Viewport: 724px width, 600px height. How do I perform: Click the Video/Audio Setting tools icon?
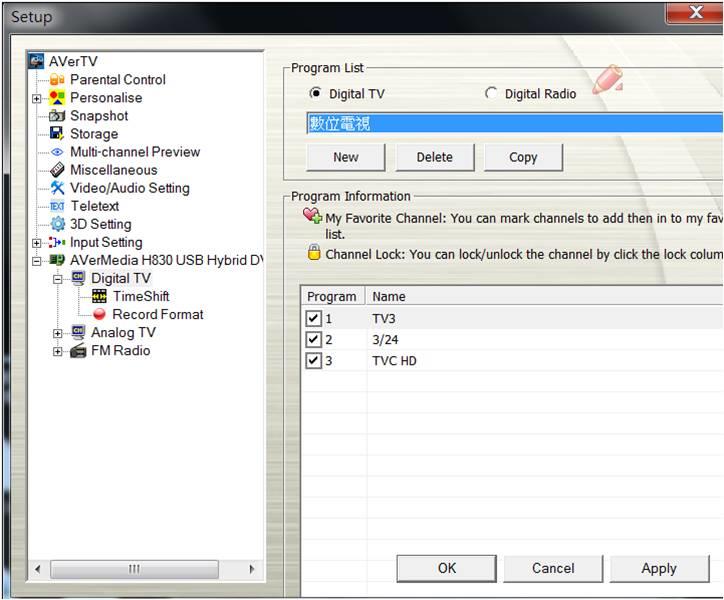(x=57, y=188)
